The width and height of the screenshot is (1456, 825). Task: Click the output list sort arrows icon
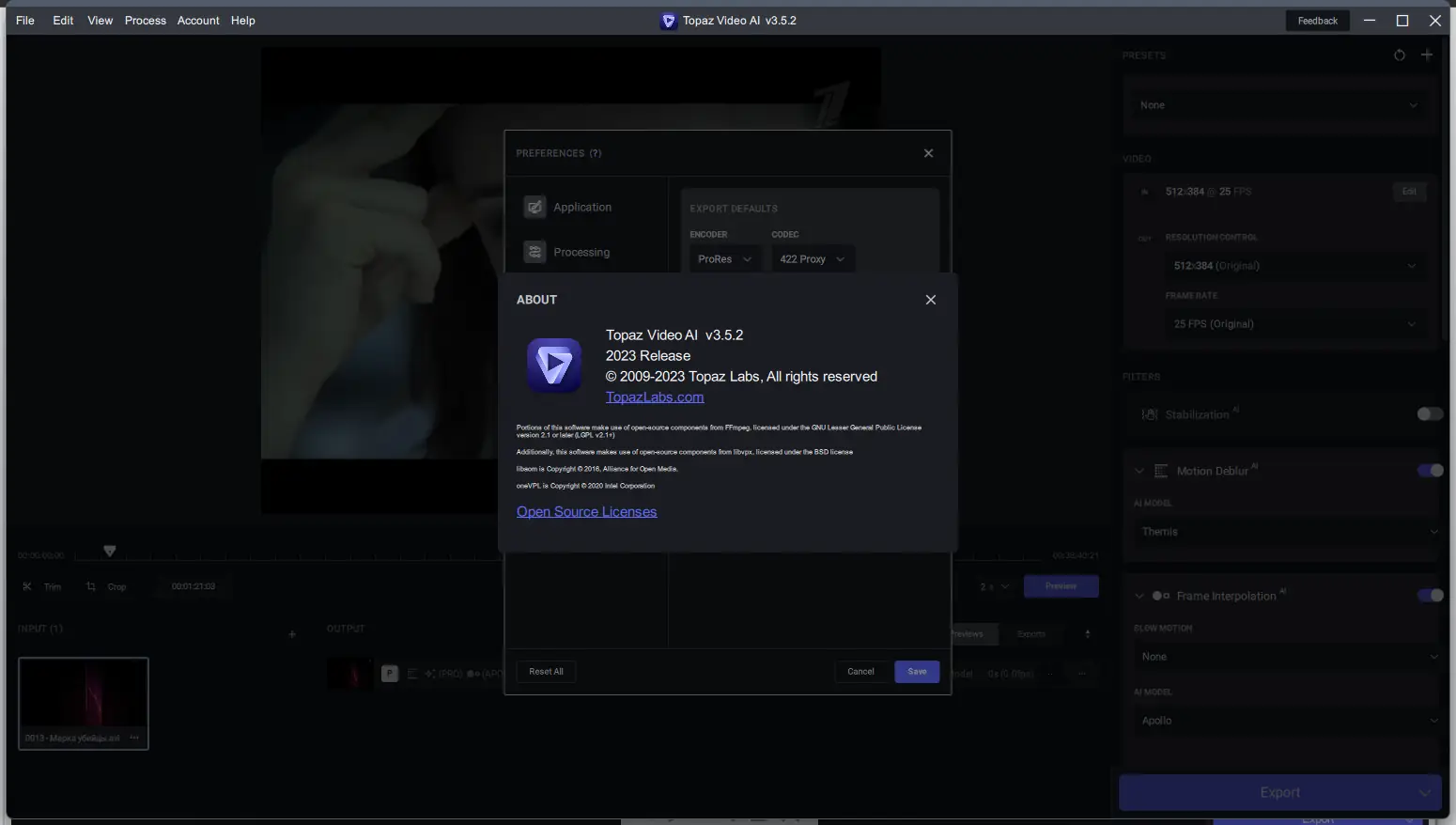coord(1088,634)
